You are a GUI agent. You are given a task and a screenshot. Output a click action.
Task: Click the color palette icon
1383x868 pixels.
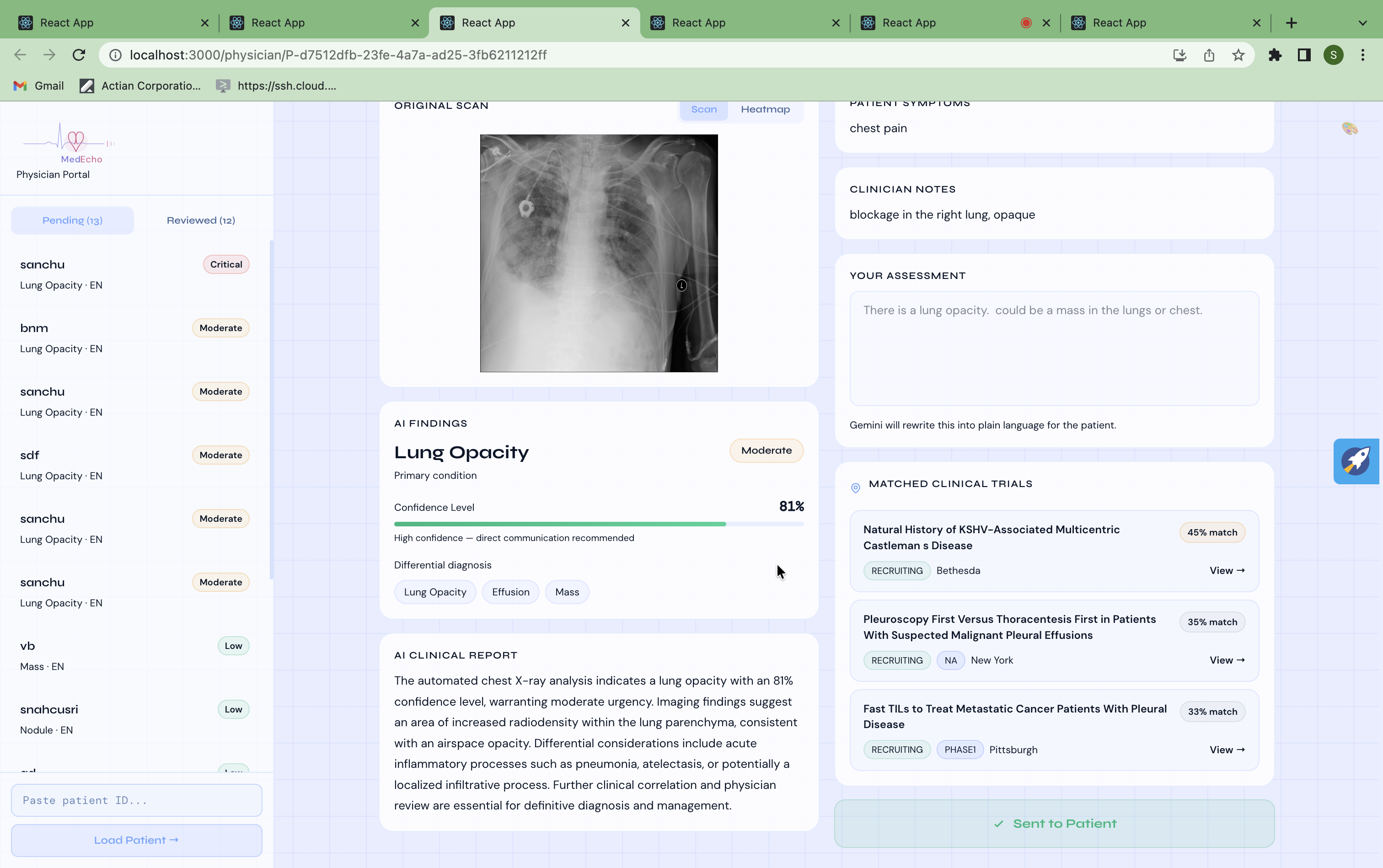(x=1350, y=128)
